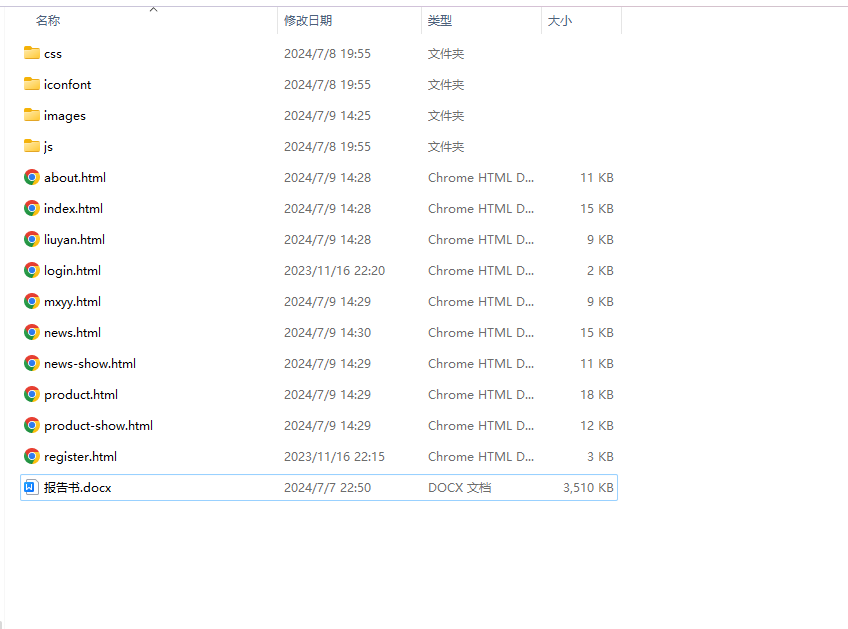Select the file product-show.html
The width and height of the screenshot is (848, 629).
click(98, 426)
